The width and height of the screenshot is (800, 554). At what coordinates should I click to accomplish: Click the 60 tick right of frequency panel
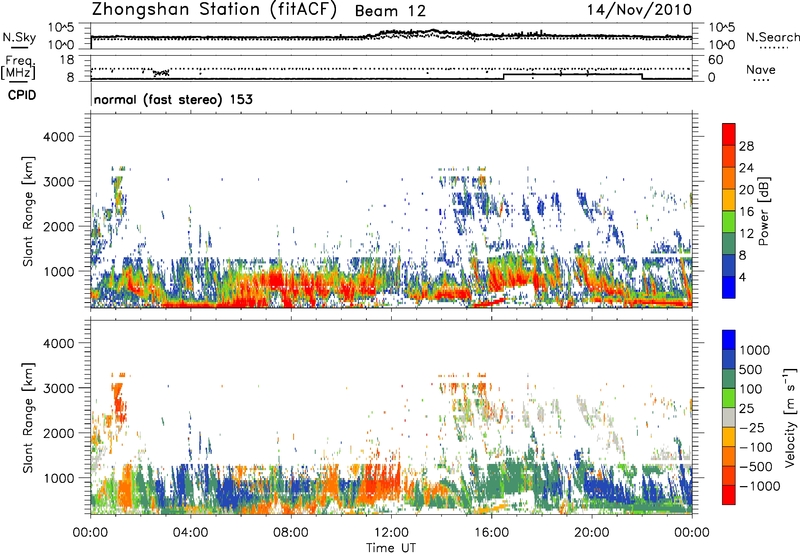pos(715,60)
